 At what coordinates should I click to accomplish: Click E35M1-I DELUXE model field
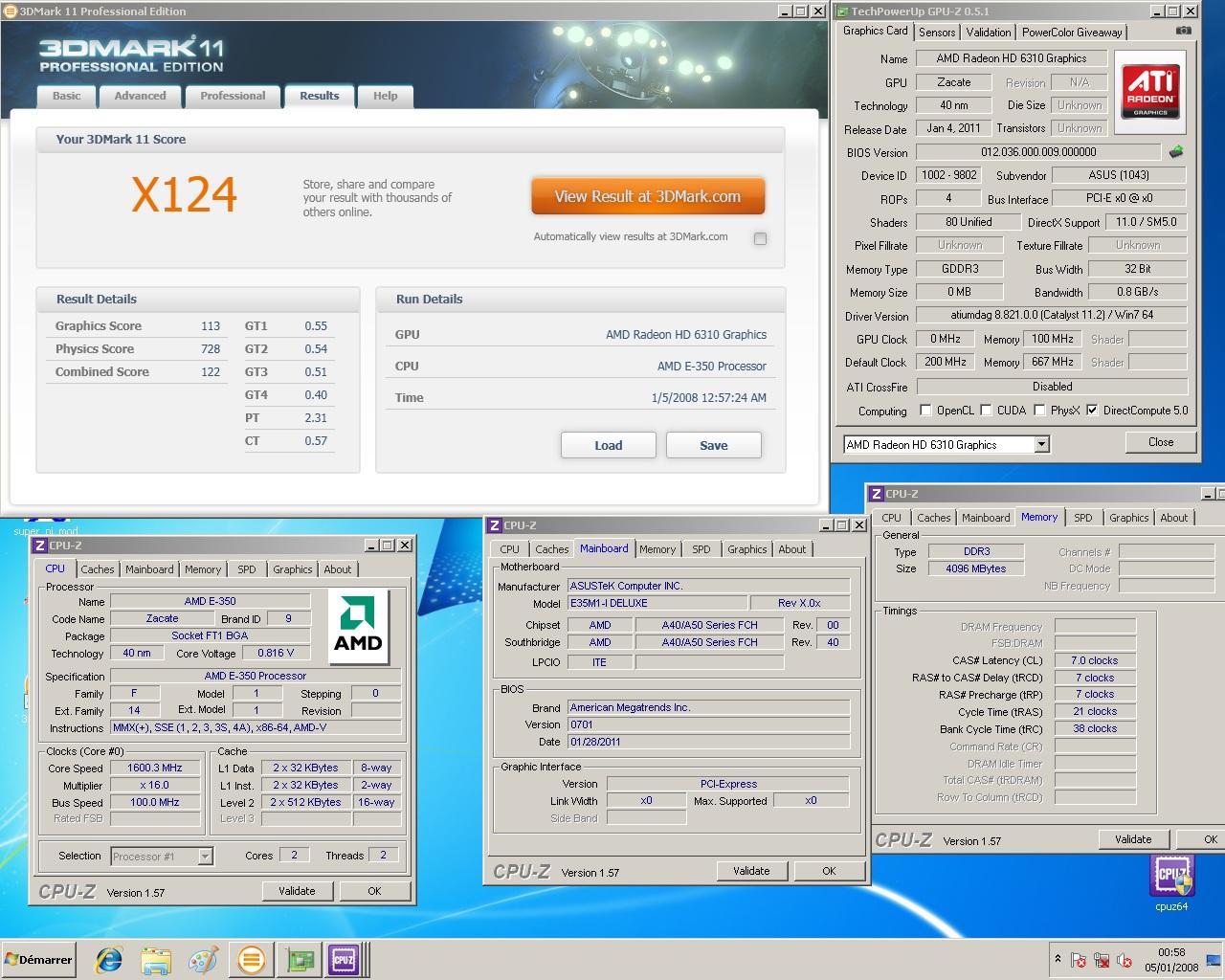pyautogui.click(x=658, y=603)
